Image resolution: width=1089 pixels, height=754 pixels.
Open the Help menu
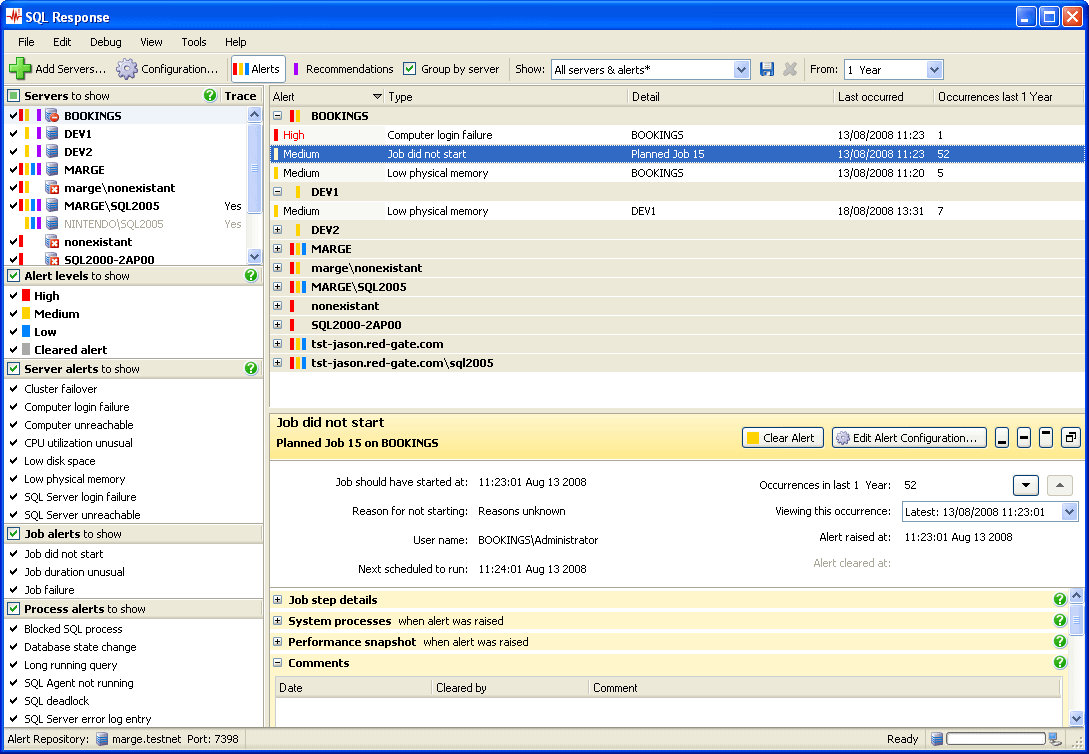(x=235, y=42)
